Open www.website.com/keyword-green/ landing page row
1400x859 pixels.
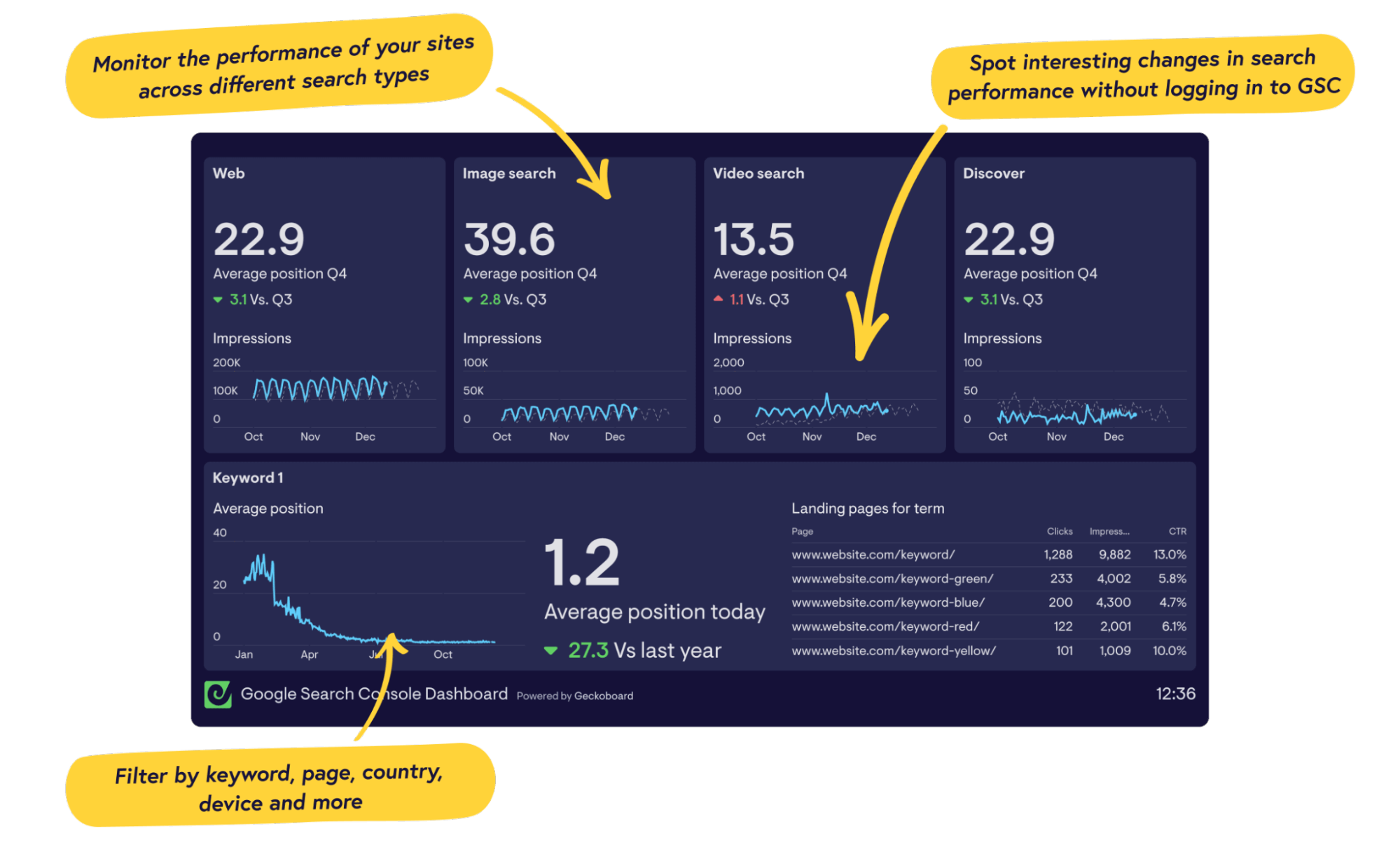[892, 579]
